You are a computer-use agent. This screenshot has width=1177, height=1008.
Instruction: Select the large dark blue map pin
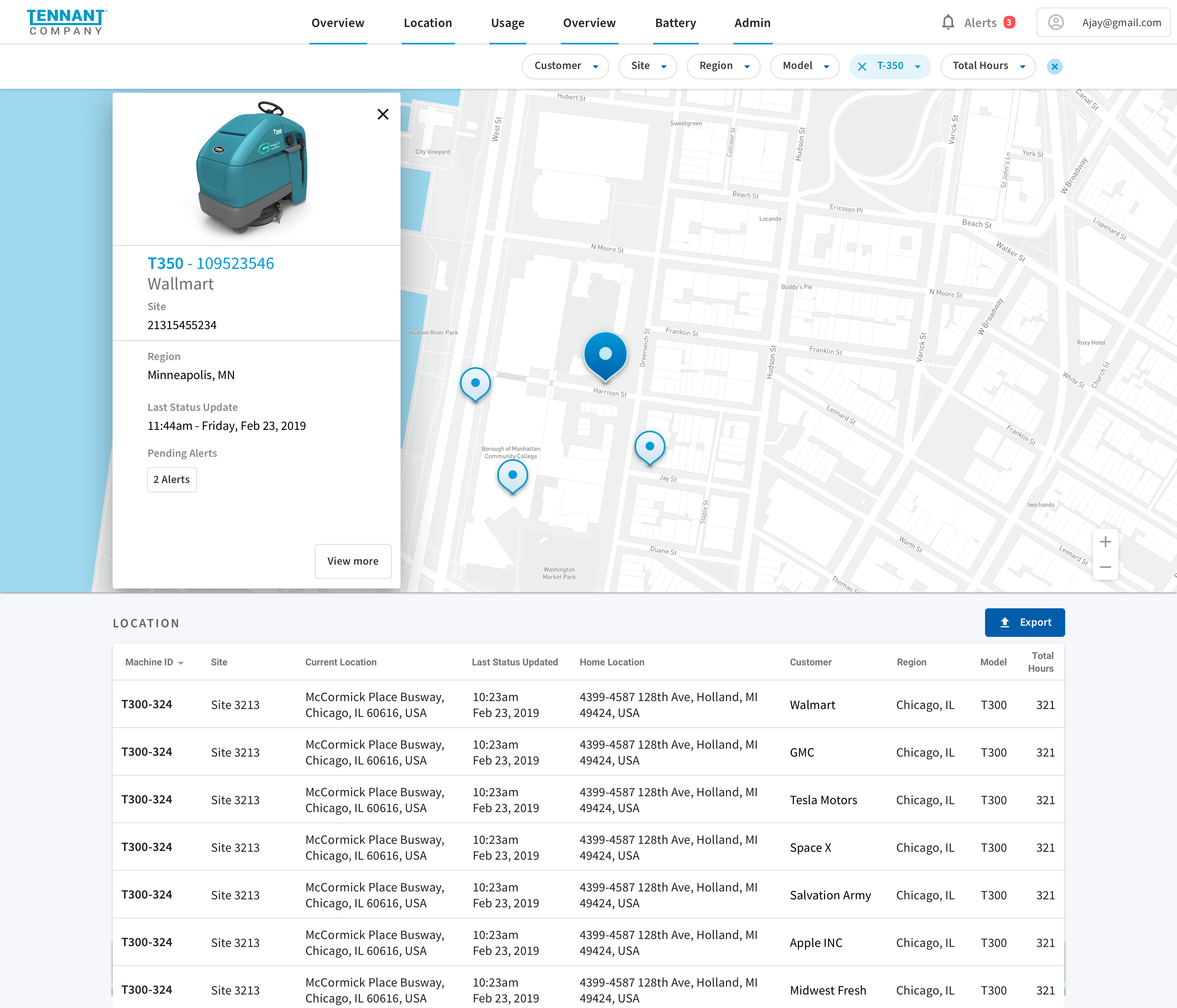605,357
